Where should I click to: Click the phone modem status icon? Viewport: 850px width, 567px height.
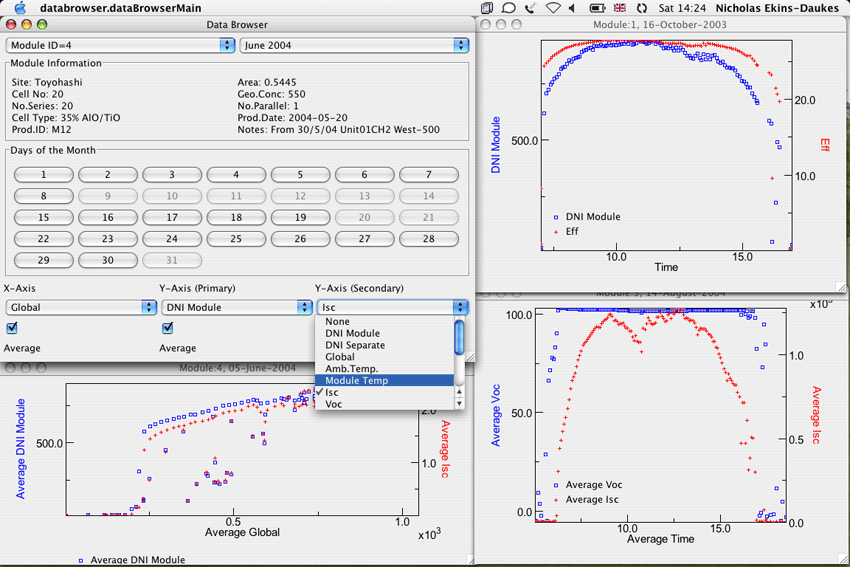(x=530, y=8)
